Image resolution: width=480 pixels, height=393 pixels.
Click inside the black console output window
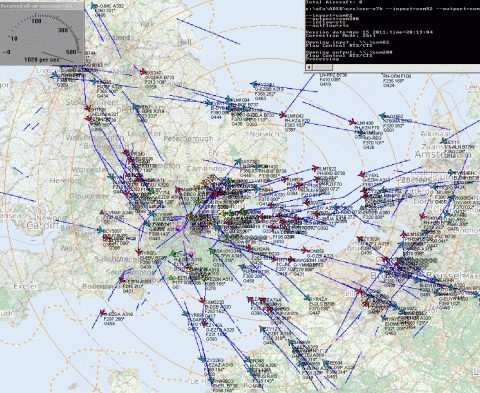point(393,32)
